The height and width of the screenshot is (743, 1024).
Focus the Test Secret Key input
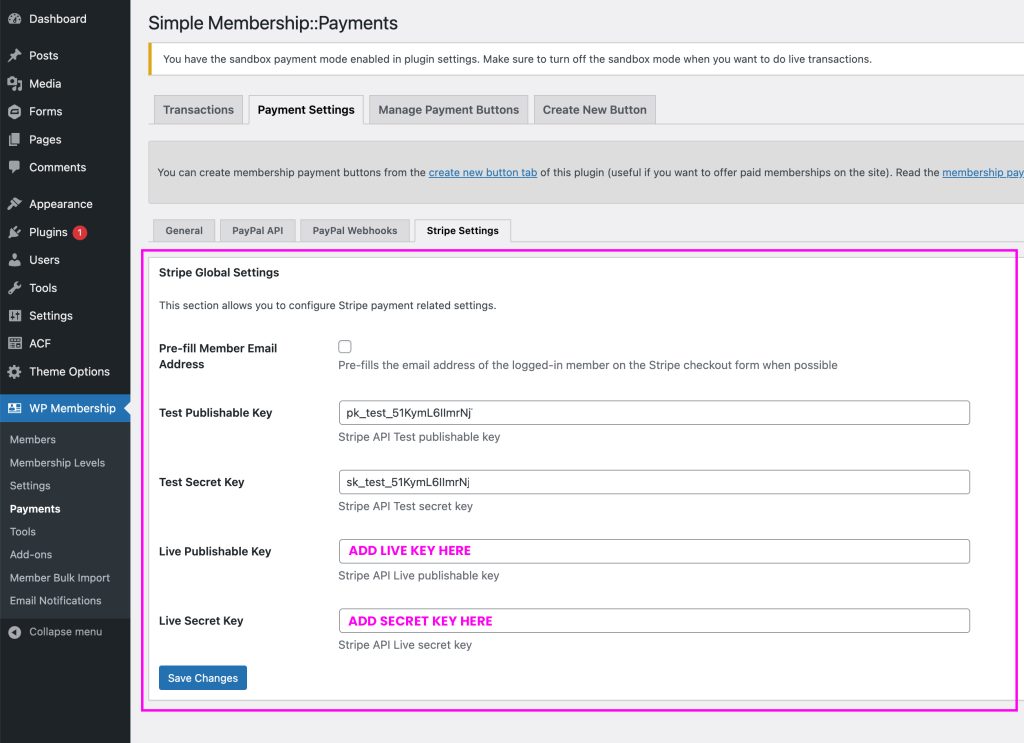pos(654,482)
